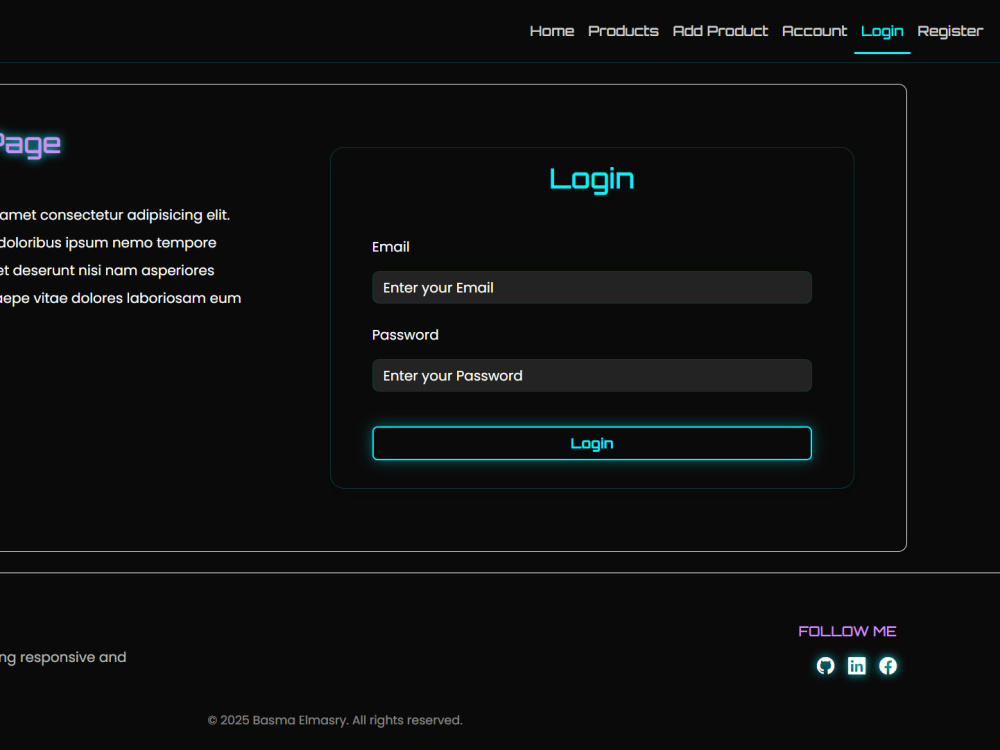Open the Facebook profile icon
The width and height of the screenshot is (1000, 750).
tap(888, 666)
